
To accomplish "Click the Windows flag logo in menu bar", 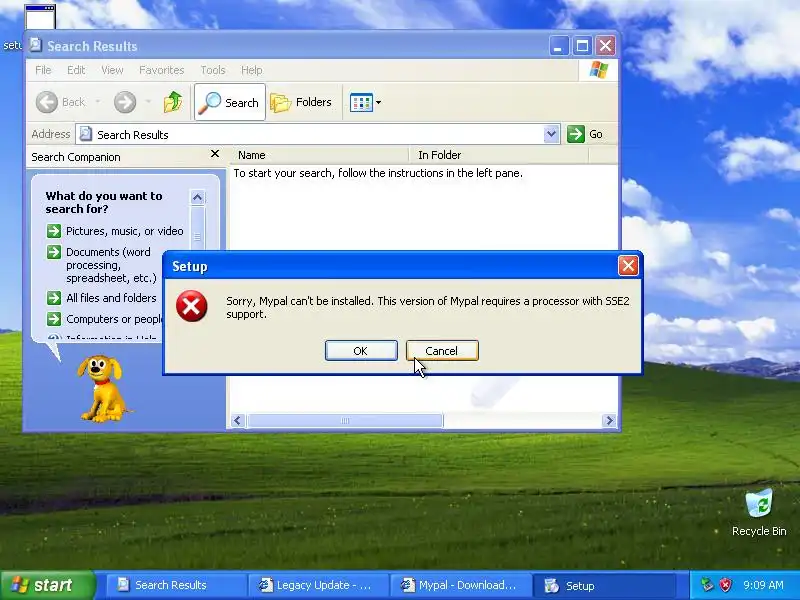I will pos(598,70).
